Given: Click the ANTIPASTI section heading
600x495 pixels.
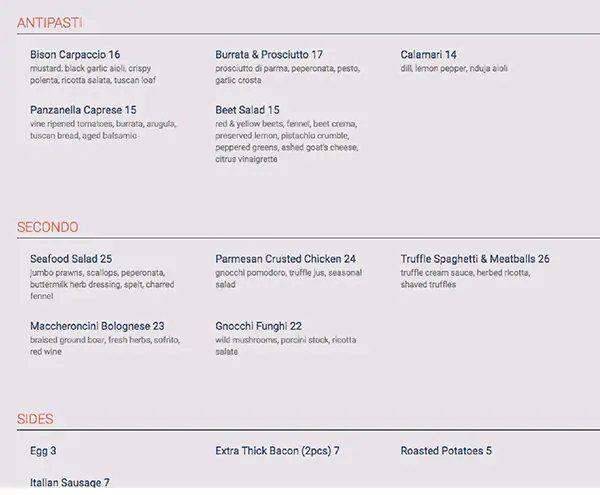Looking at the screenshot, I should [x=49, y=22].
